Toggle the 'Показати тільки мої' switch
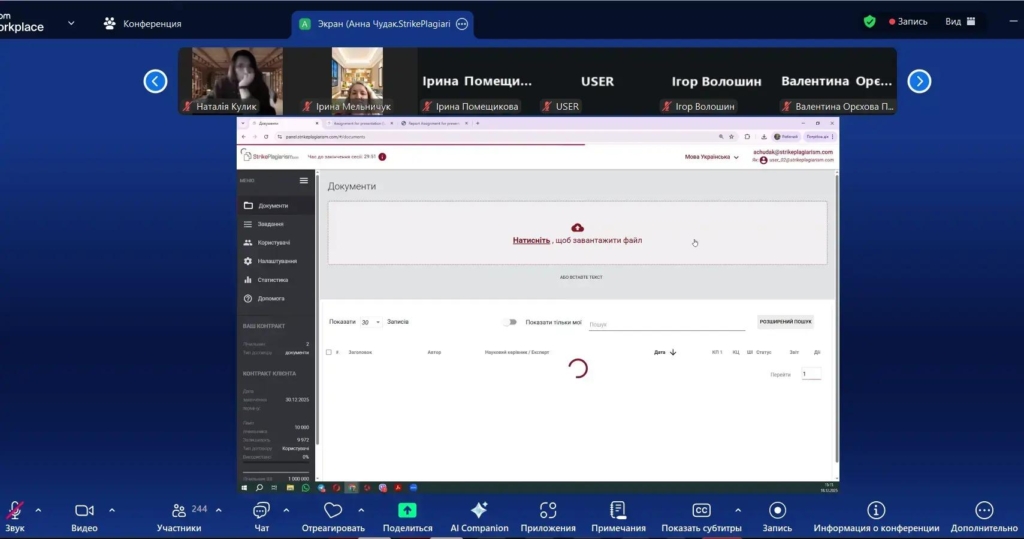The width and height of the screenshot is (1024, 539). point(511,322)
